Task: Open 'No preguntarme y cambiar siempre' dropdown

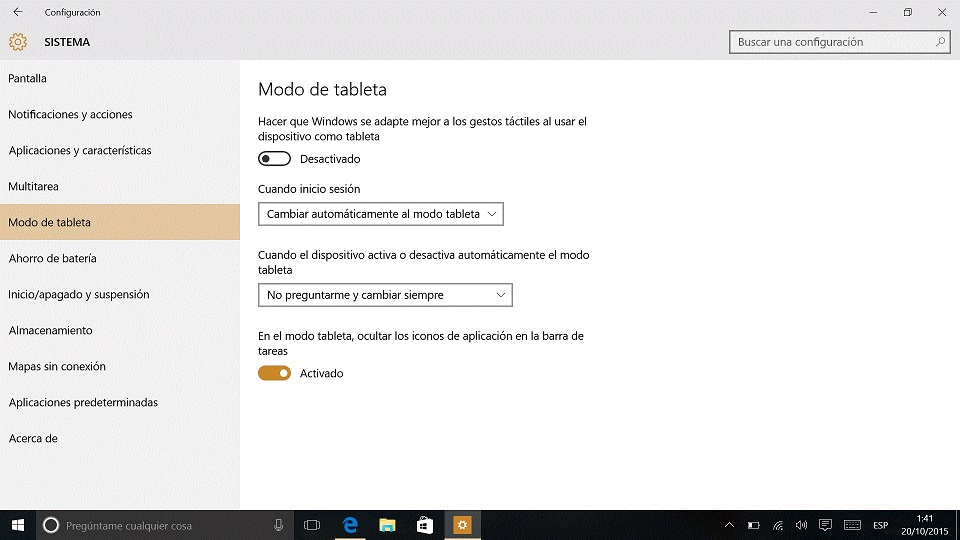Action: click(385, 295)
